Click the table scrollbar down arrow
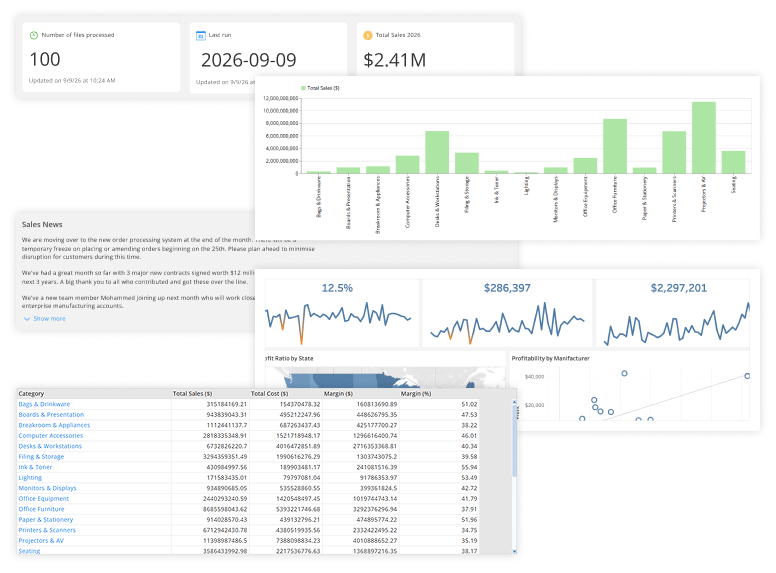The image size is (776, 573). pyautogui.click(x=514, y=551)
